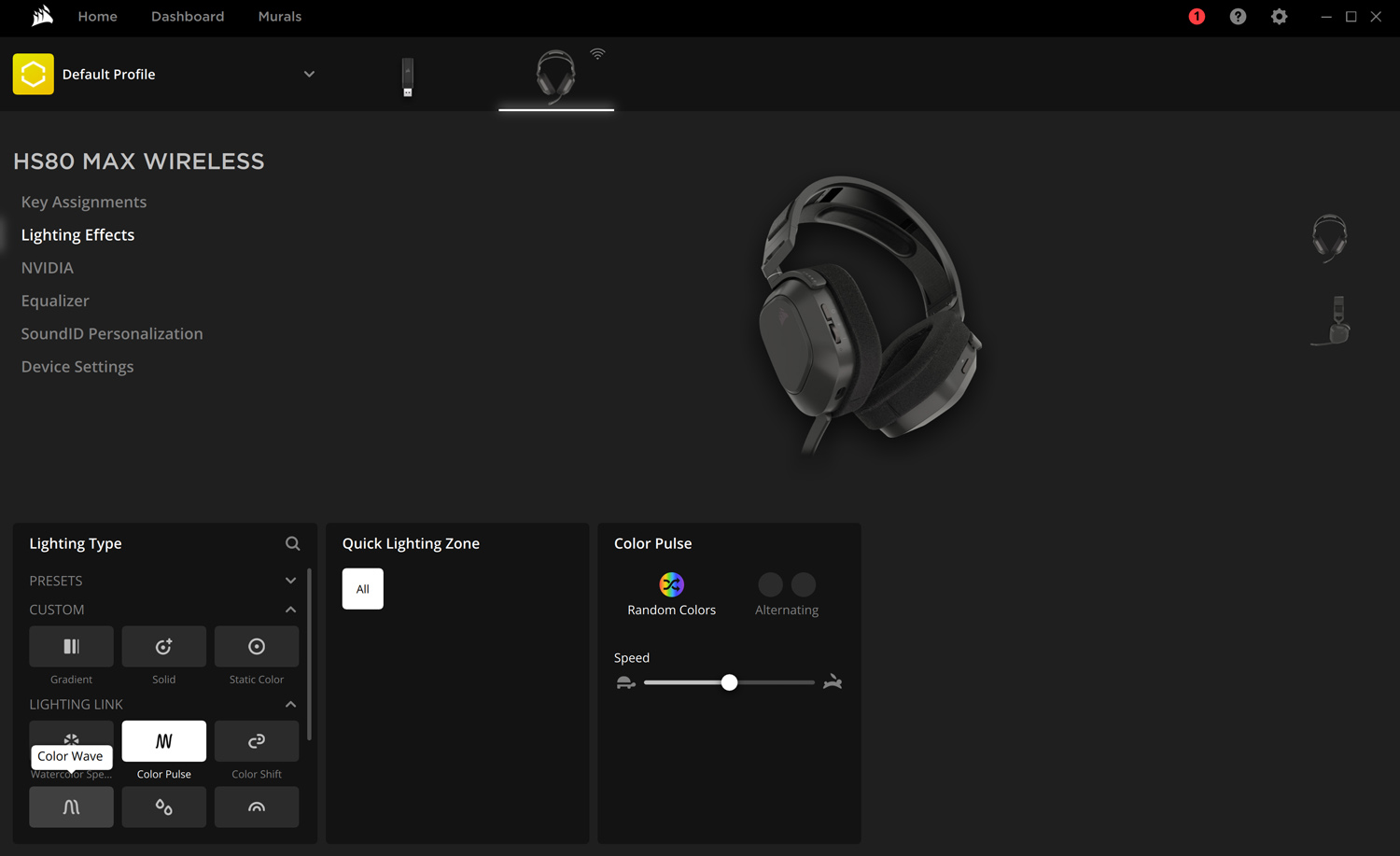This screenshot has width=1400, height=856.
Task: Select the Solid lighting effect
Action: [164, 647]
